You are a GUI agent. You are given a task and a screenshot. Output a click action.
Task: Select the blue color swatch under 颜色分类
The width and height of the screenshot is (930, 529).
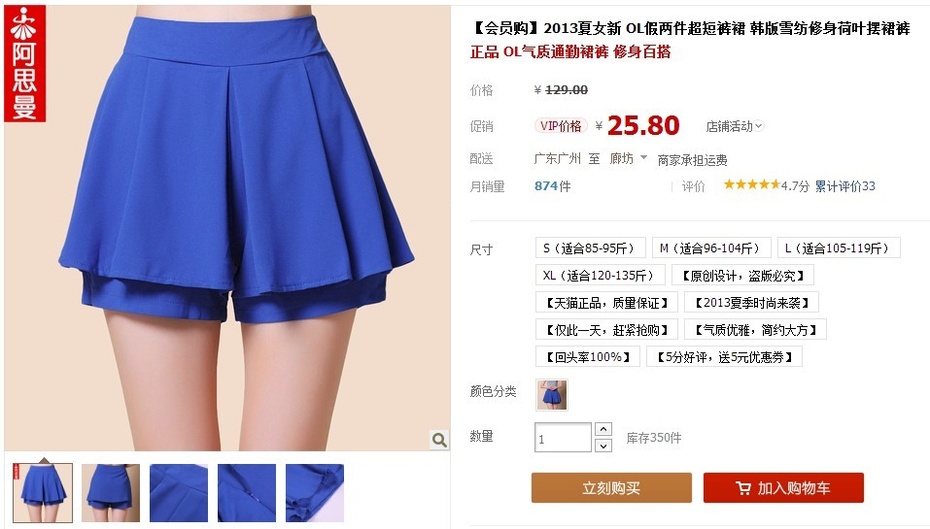[552, 395]
